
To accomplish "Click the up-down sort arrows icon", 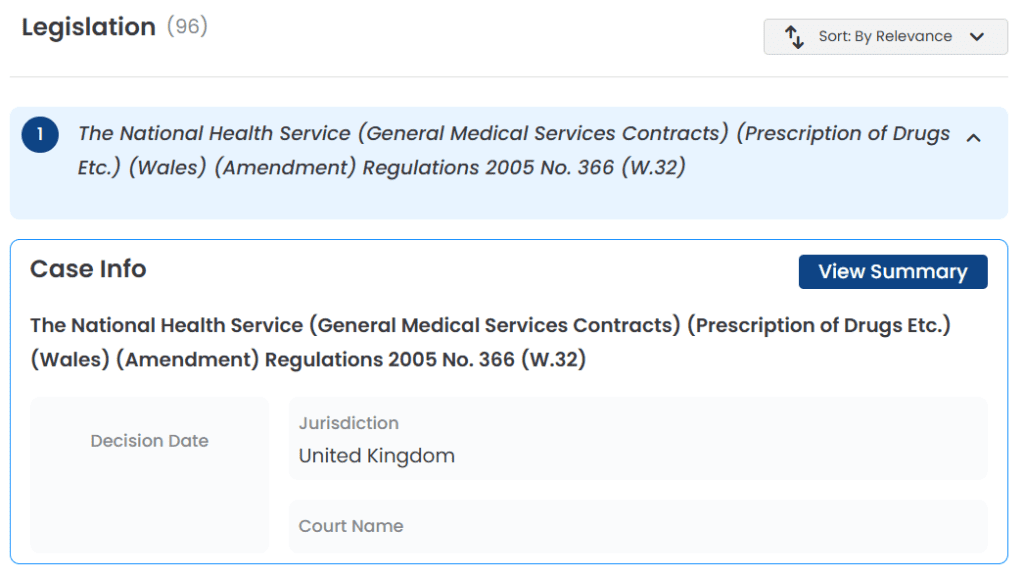I will (793, 37).
